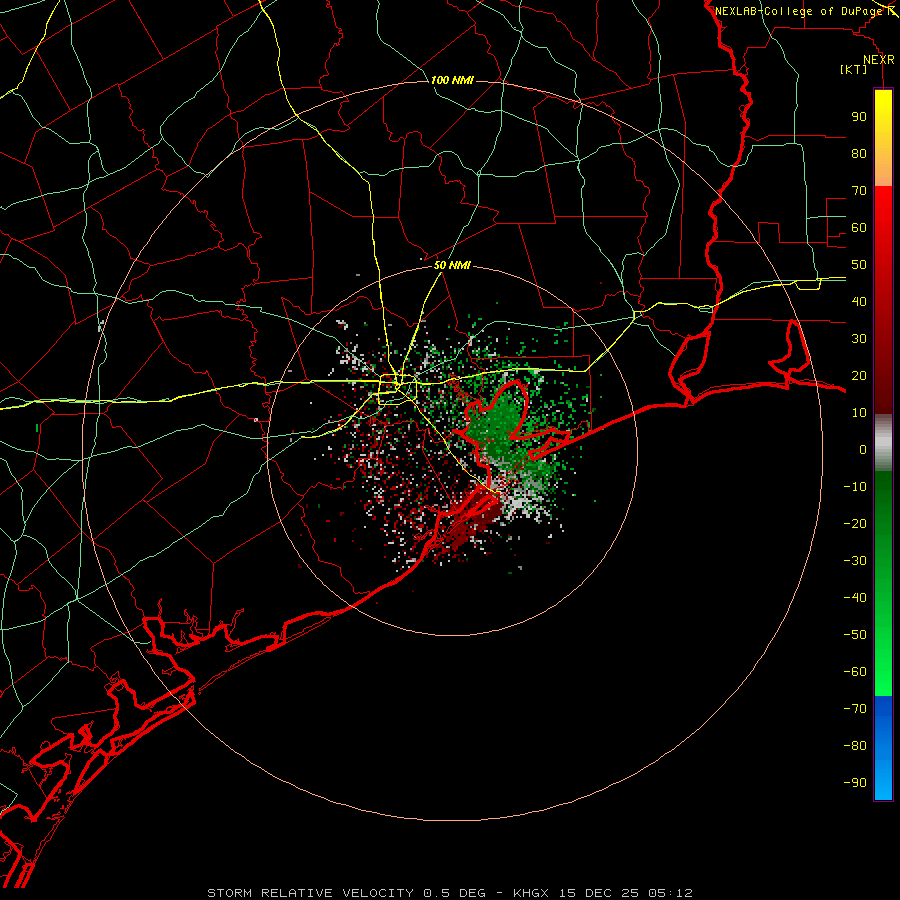Click the -10 value on velocity scale

point(855,487)
